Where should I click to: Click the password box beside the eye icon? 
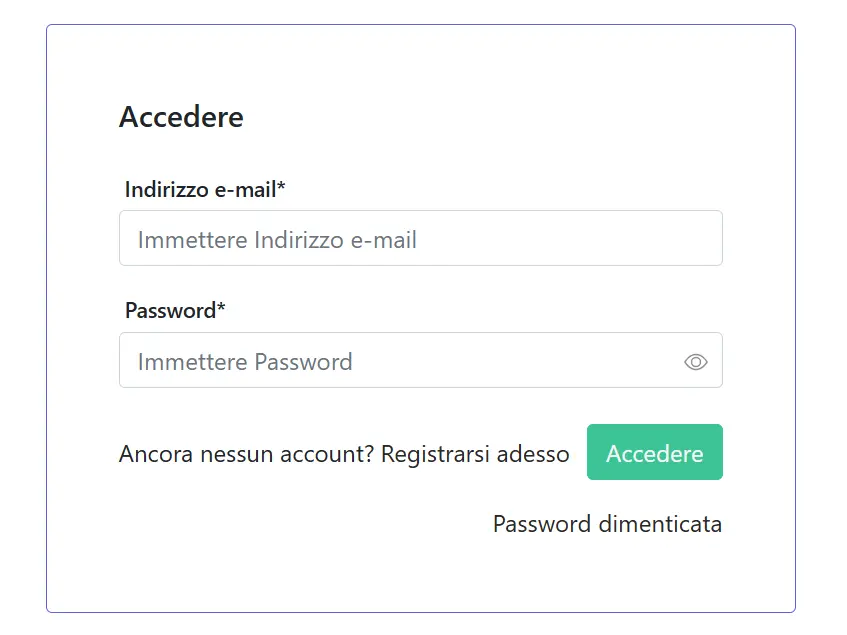click(x=513, y=360)
